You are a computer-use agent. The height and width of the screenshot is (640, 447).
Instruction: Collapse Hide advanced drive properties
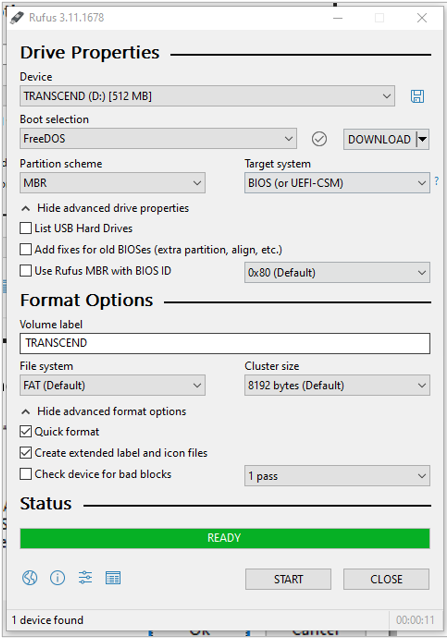(x=105, y=208)
